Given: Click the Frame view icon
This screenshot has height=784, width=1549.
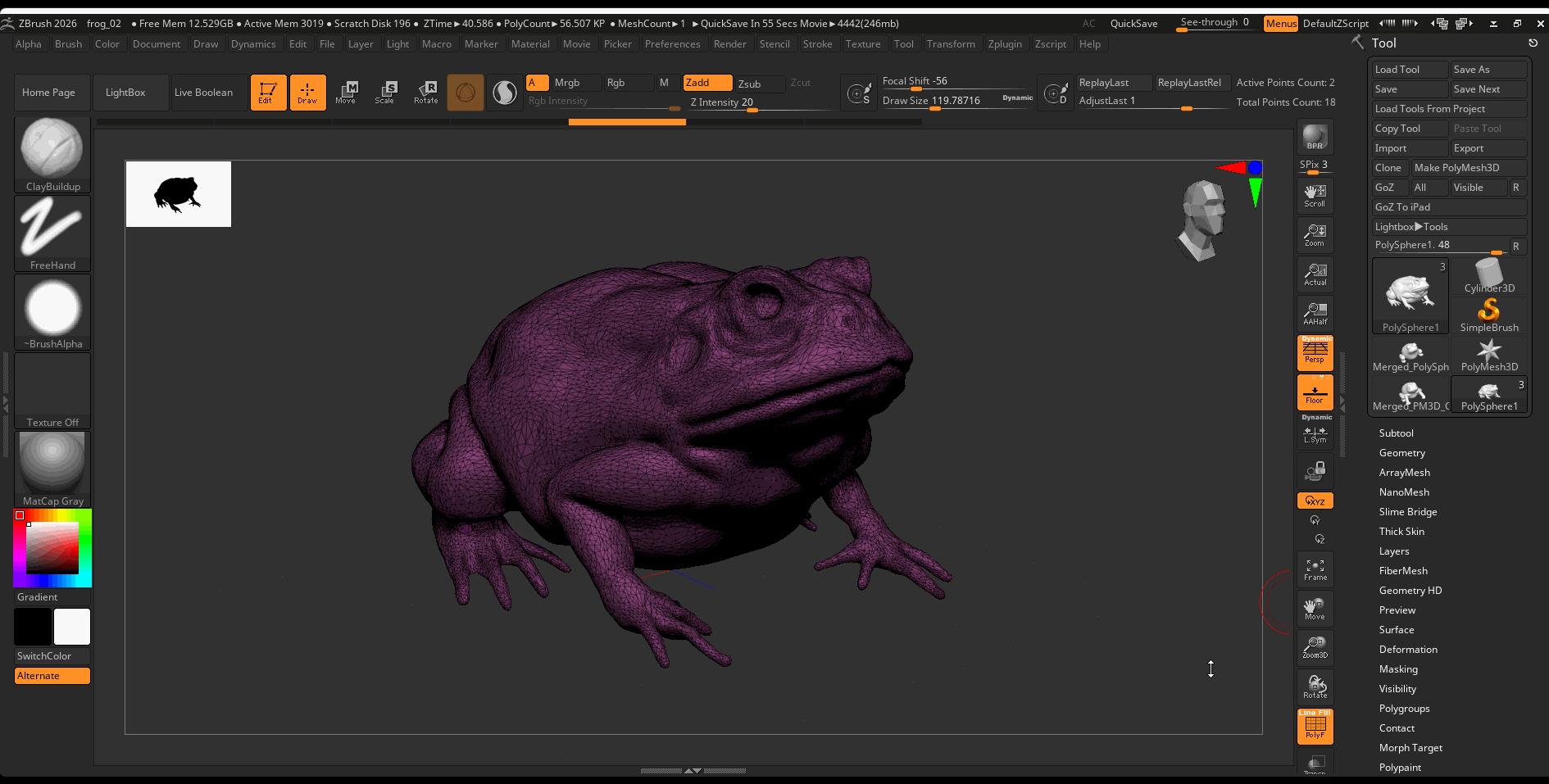Looking at the screenshot, I should [x=1315, y=569].
